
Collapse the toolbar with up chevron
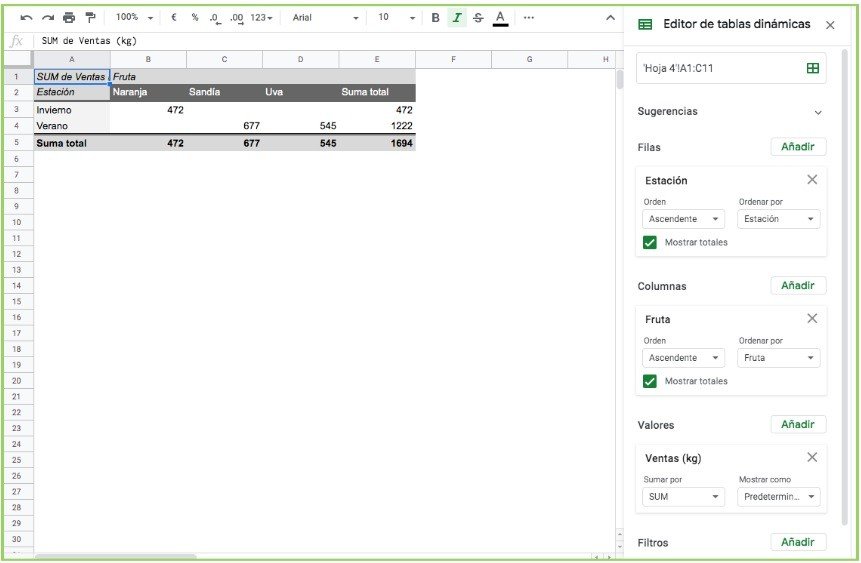tap(610, 18)
